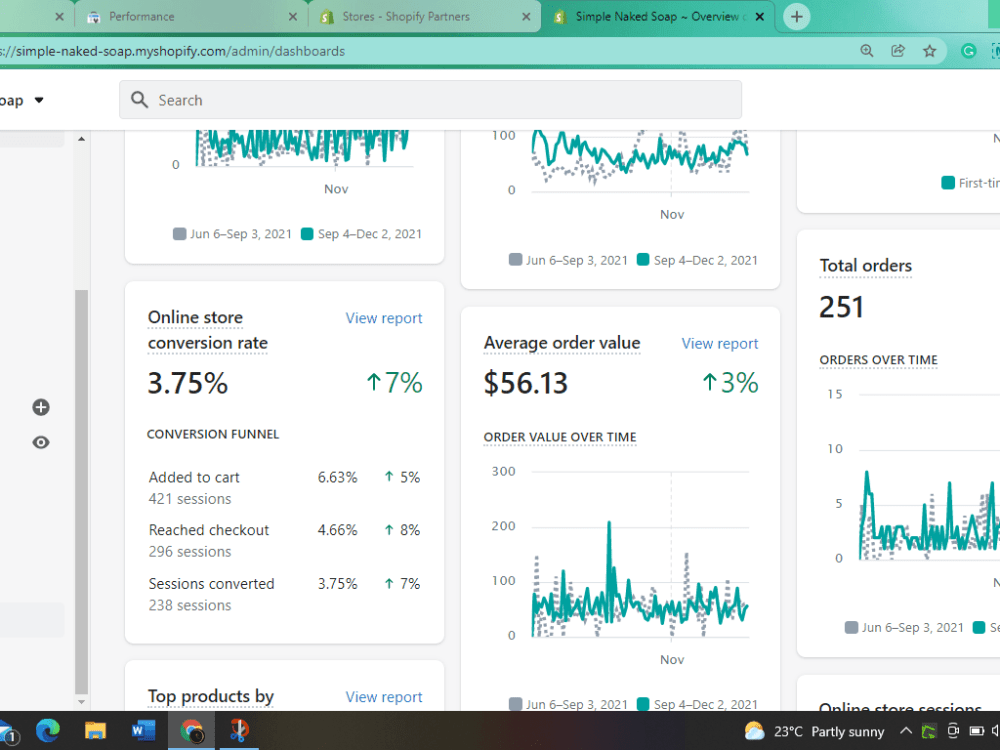Open Microsoft Word from taskbar
1000x750 pixels.
coord(143,730)
